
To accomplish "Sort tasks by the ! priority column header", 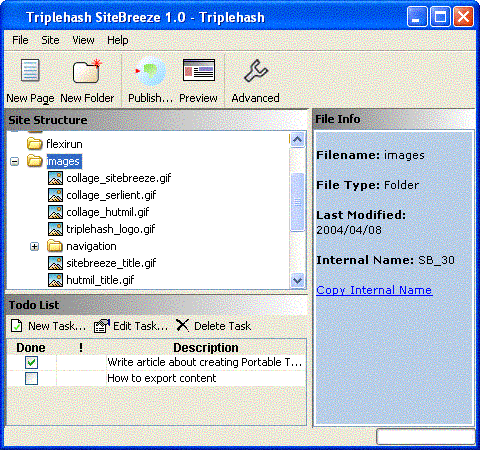I will coord(81,348).
